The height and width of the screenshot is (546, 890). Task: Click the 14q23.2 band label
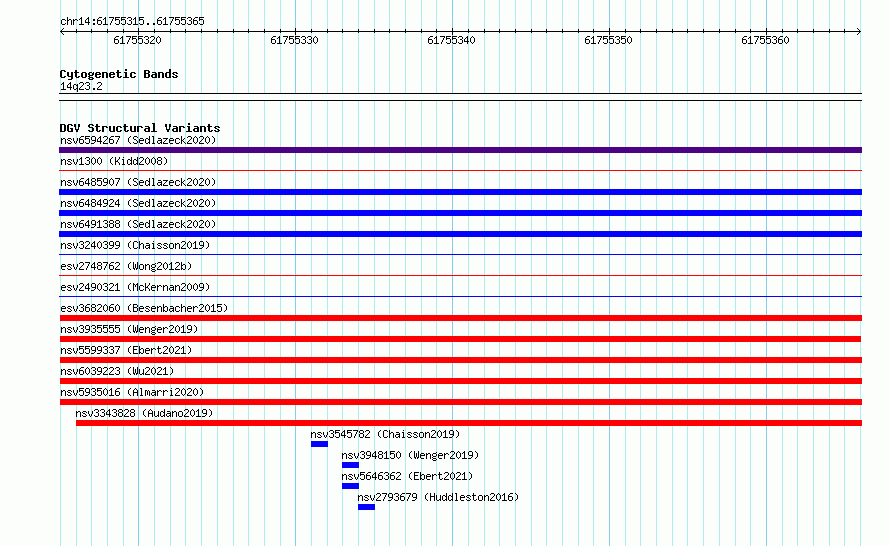pyautogui.click(x=81, y=86)
